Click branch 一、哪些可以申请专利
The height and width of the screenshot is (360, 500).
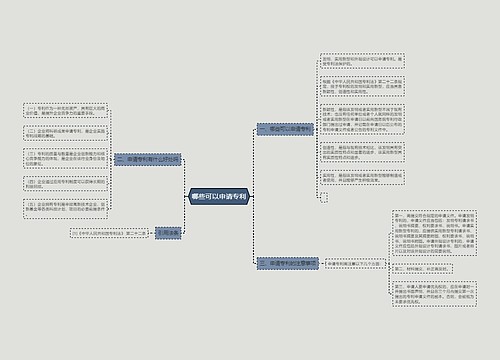[x=285, y=129]
